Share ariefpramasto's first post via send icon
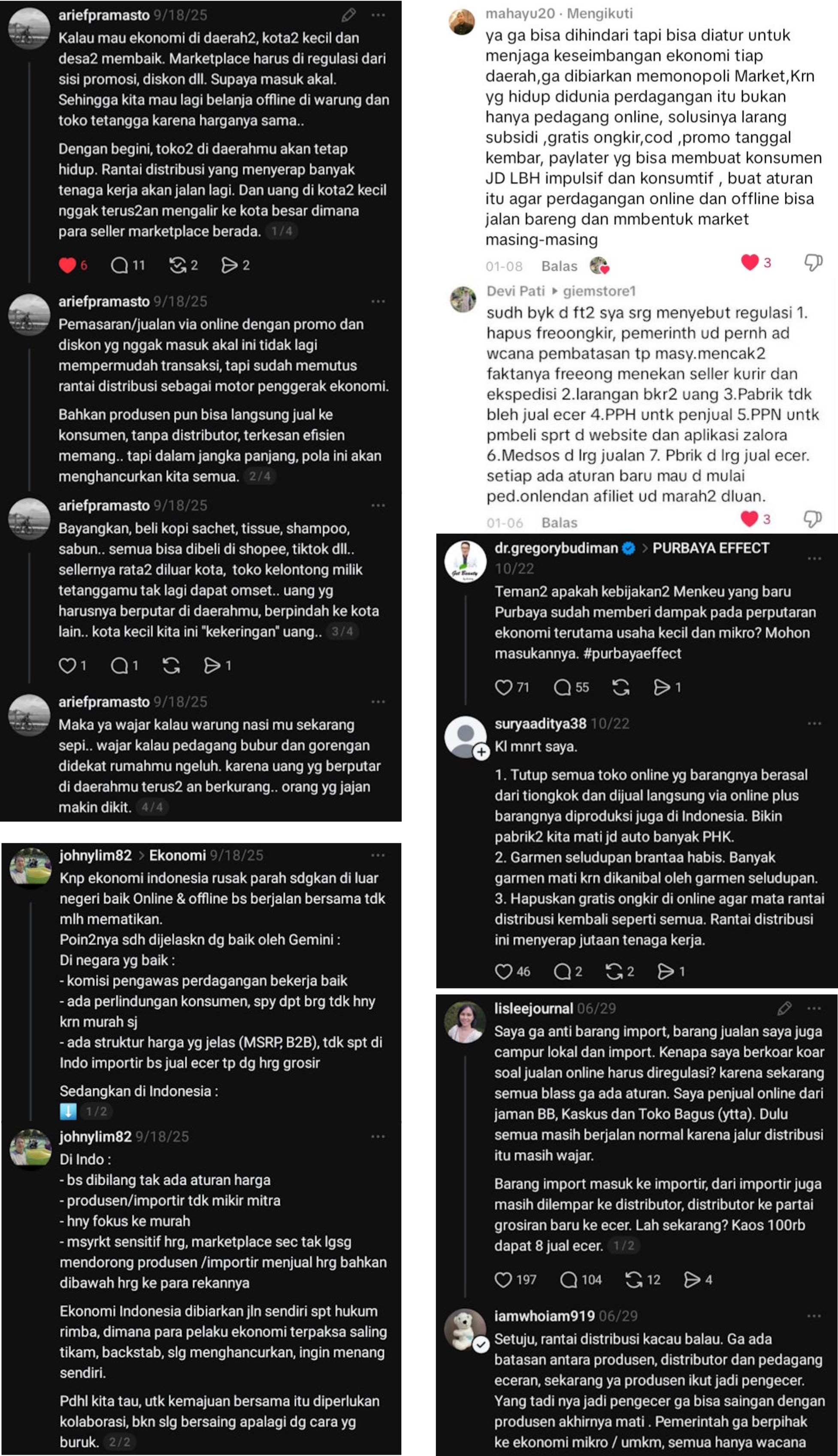Screen dimensions: 838x1456 coord(229,265)
